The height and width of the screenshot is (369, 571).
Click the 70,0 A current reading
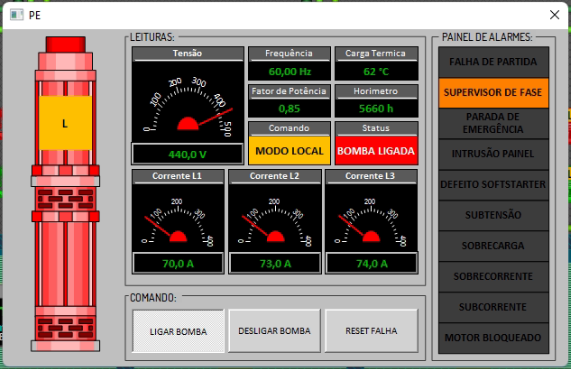pyautogui.click(x=178, y=263)
